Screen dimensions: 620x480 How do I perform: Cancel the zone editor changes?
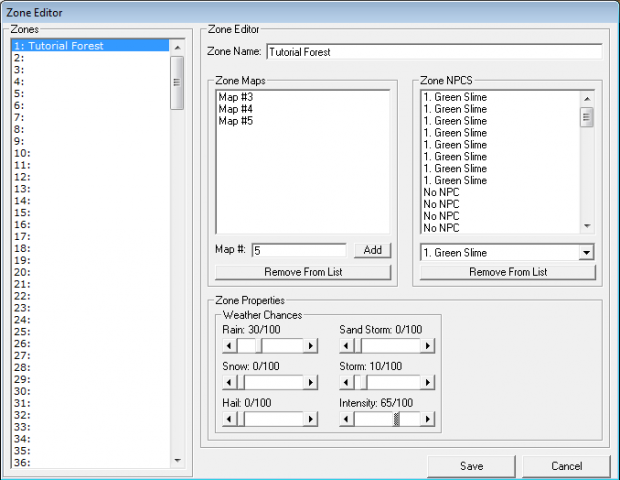[x=566, y=466]
